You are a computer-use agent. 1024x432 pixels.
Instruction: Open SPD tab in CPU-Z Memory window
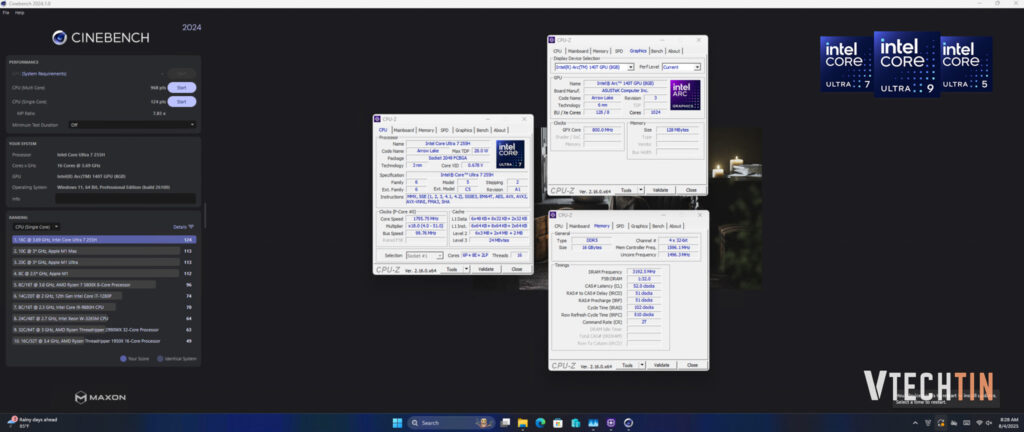point(619,226)
